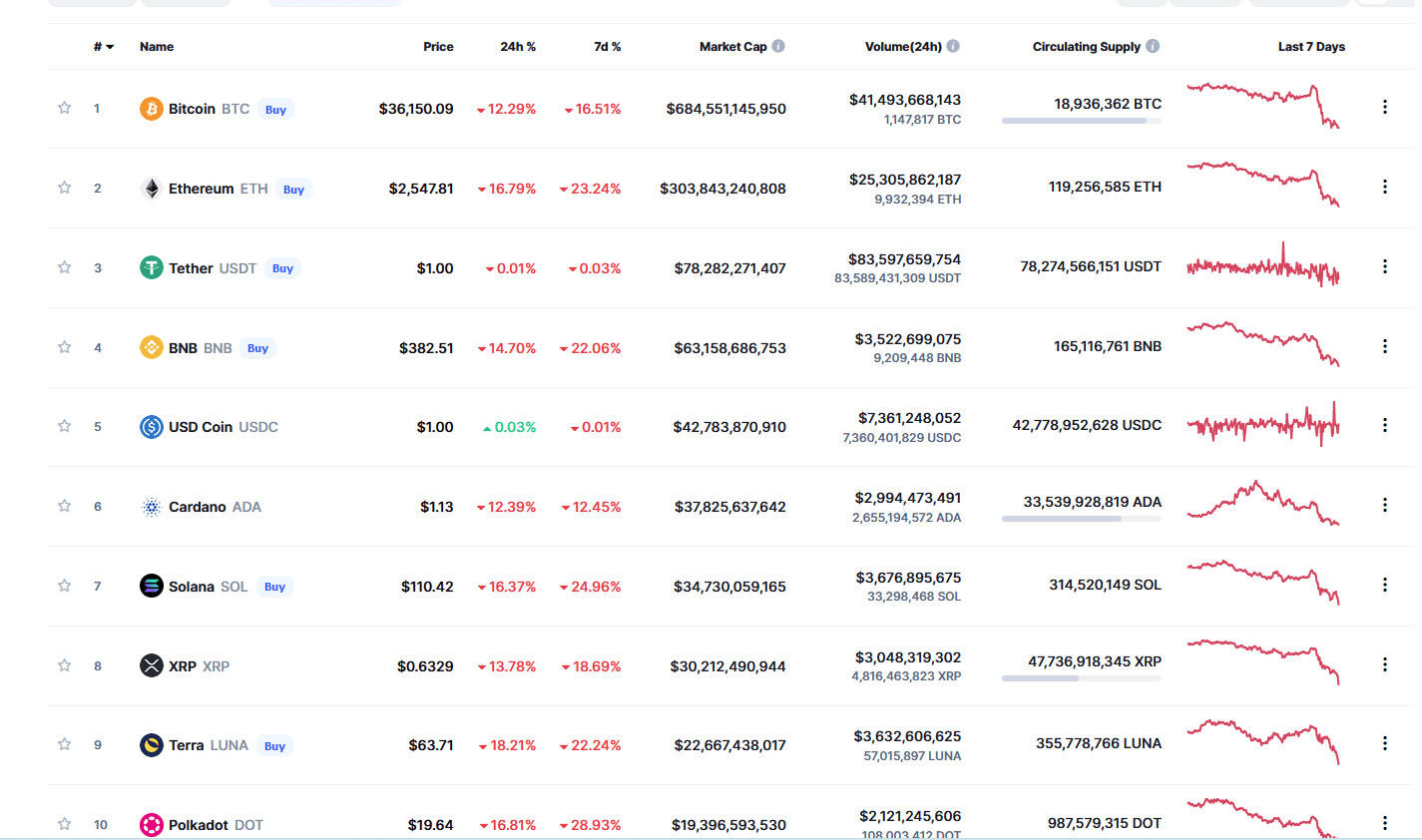Sort table by 7d % column header
Image resolution: width=1422 pixels, height=840 pixels.
coord(607,47)
